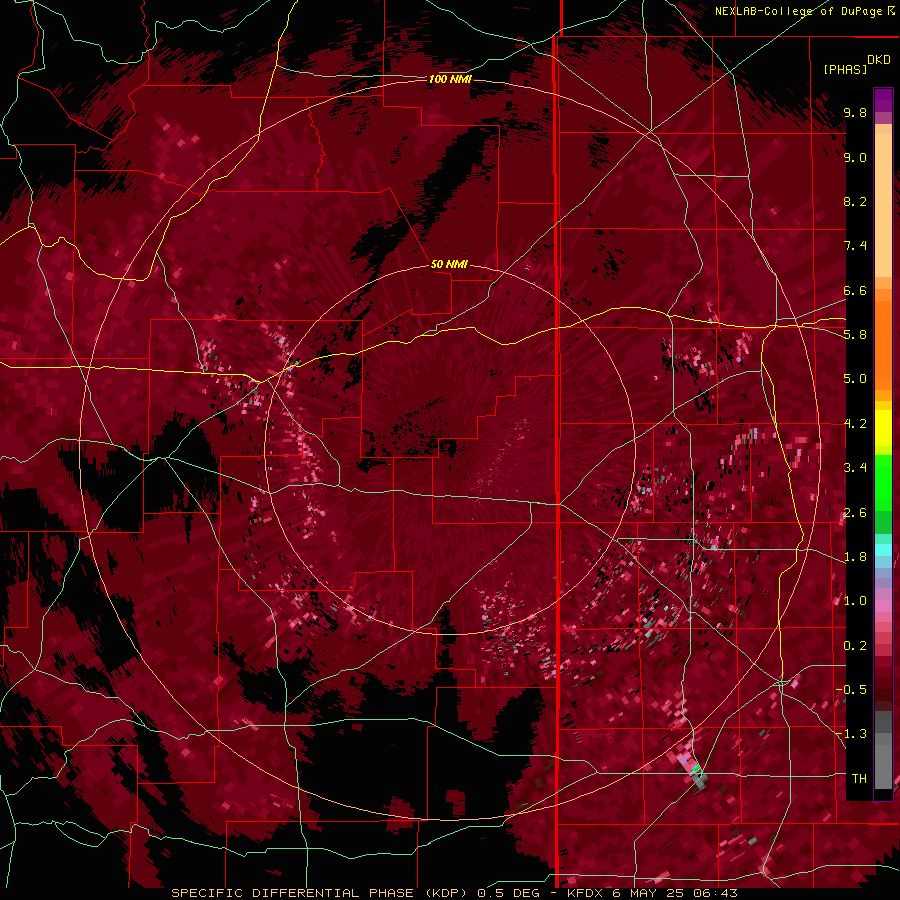The height and width of the screenshot is (900, 900).
Task: Click the 7.4 value on the color scale
Action: point(855,246)
